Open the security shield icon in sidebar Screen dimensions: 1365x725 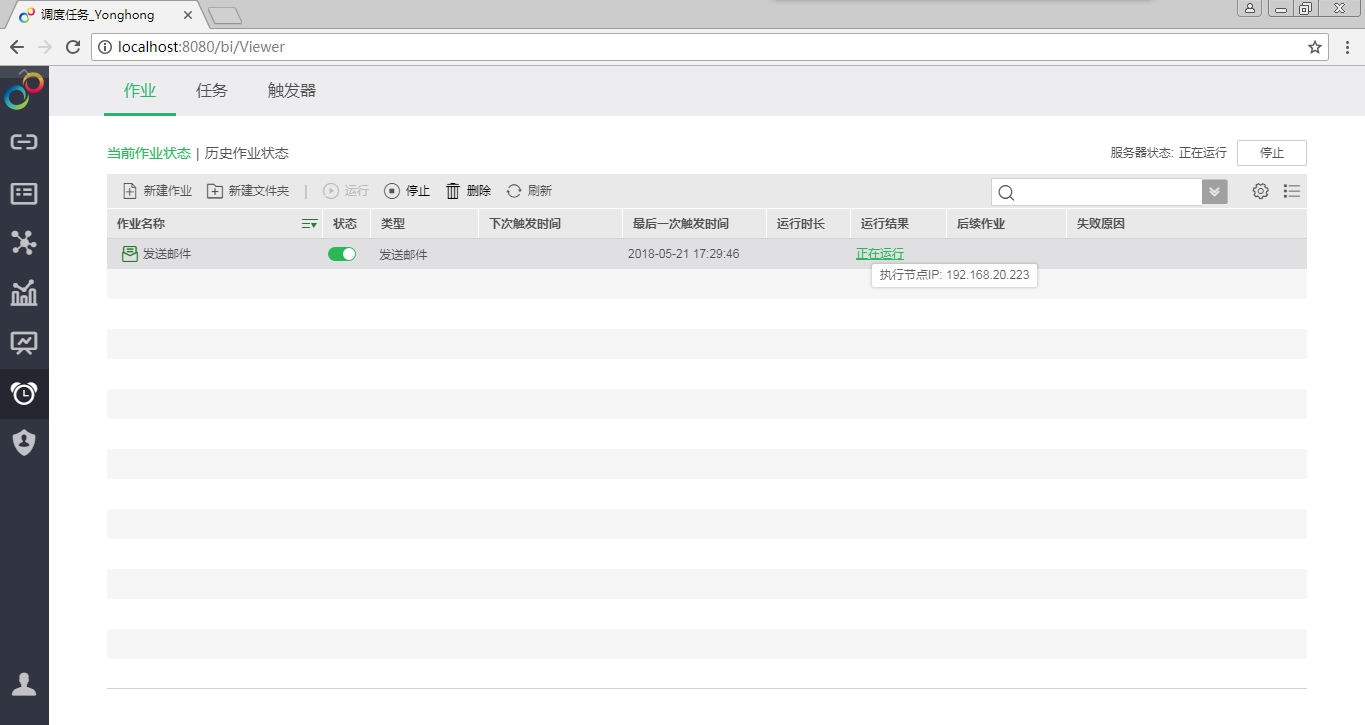[24, 442]
